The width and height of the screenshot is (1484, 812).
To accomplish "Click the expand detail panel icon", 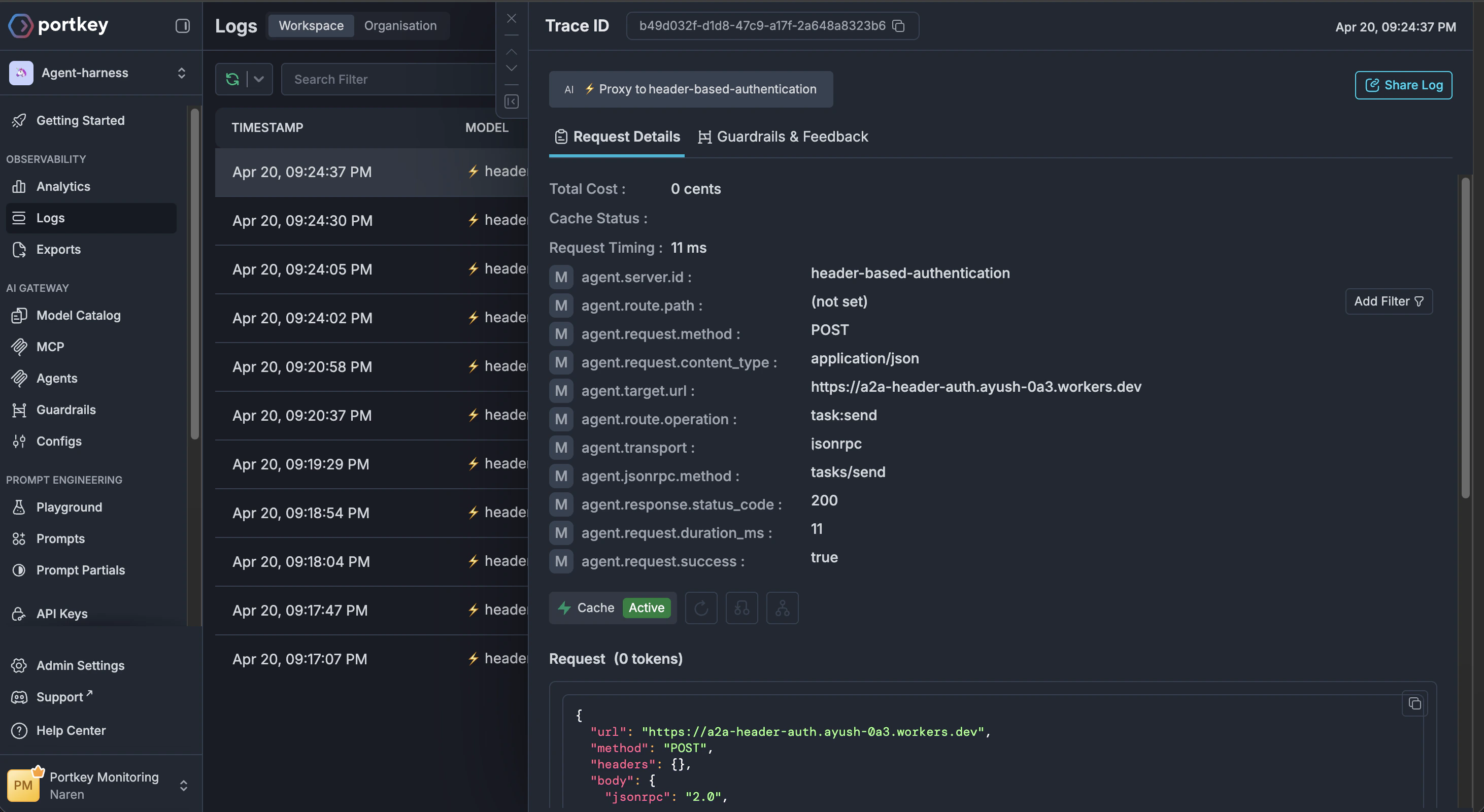I will (x=511, y=101).
